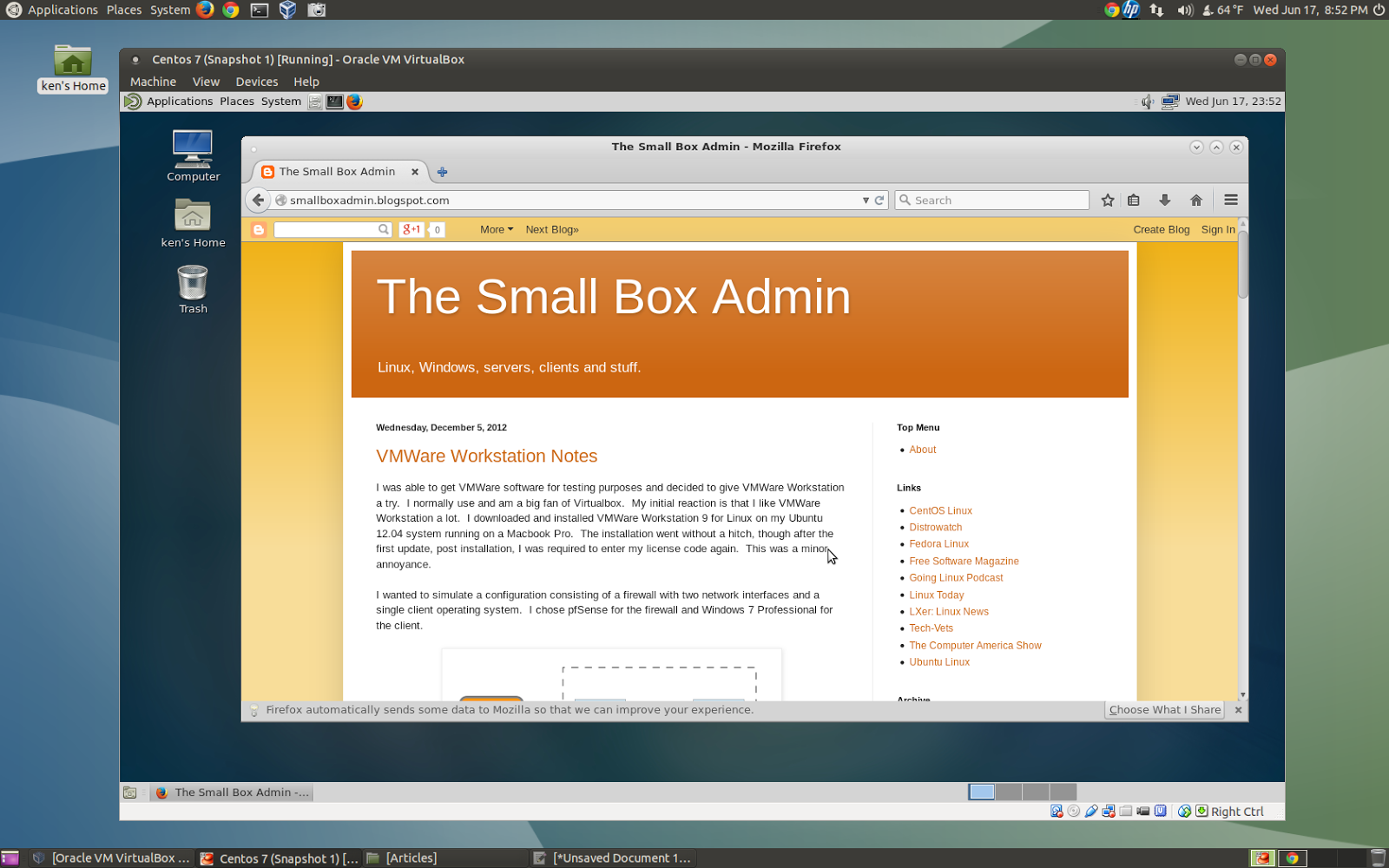Click Sign In link in Blogger navbar
1389x868 pixels.
click(1218, 230)
